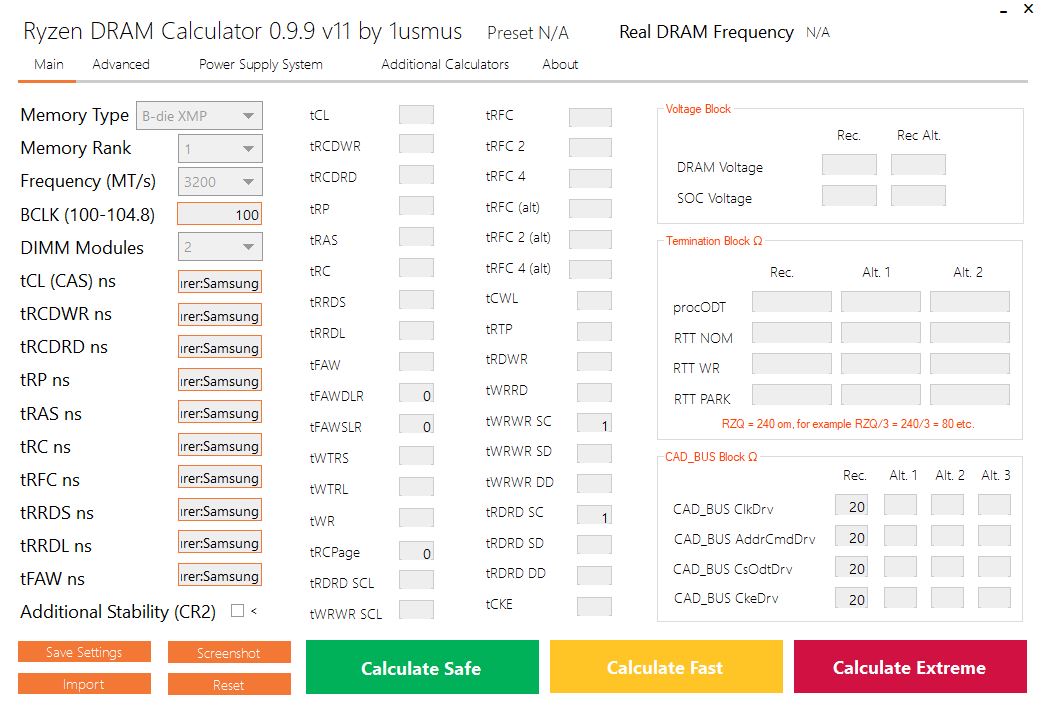
Task: Click the Screenshot button
Action: point(229,653)
